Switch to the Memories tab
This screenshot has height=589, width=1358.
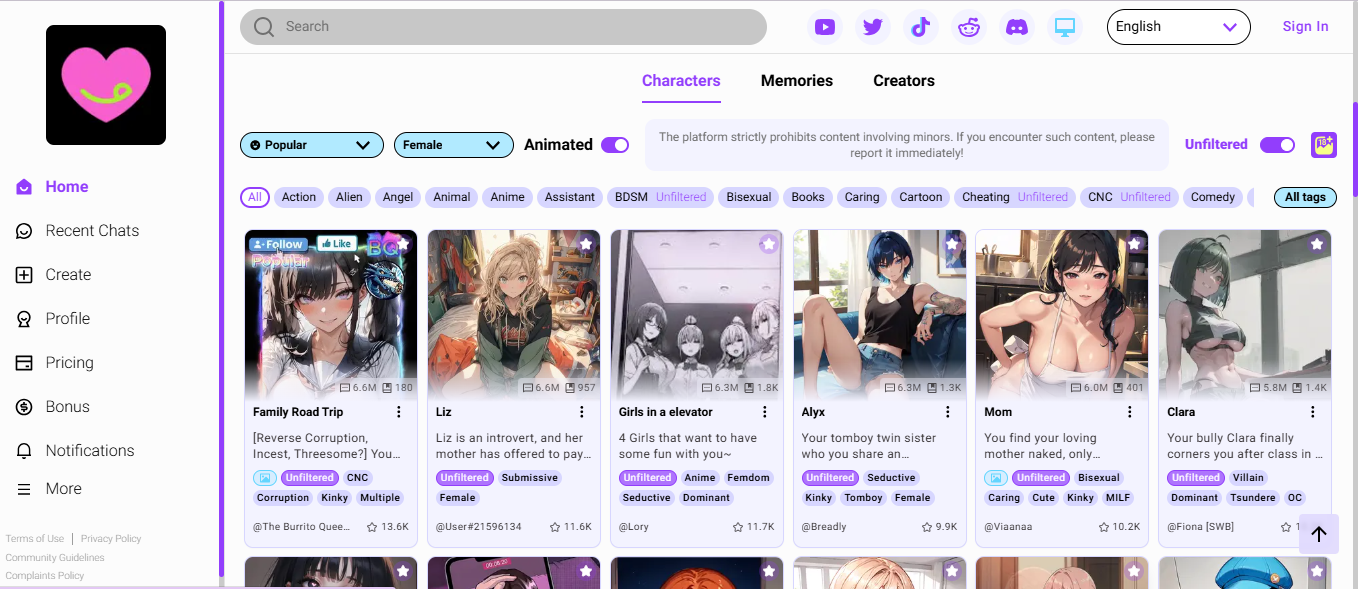coord(796,81)
